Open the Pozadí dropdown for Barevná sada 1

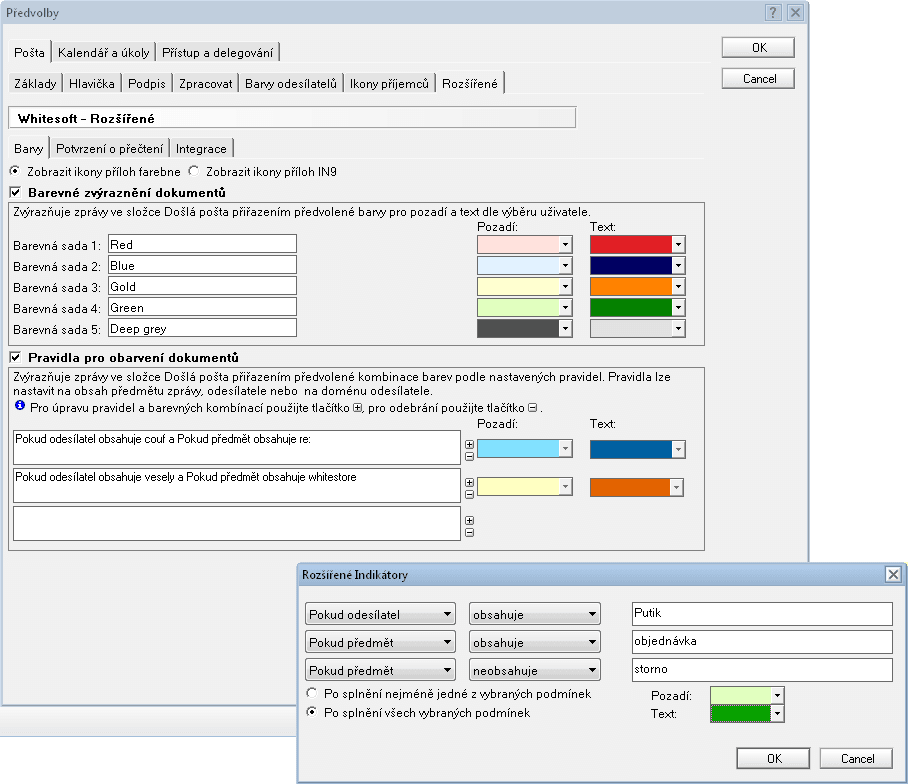tap(565, 244)
